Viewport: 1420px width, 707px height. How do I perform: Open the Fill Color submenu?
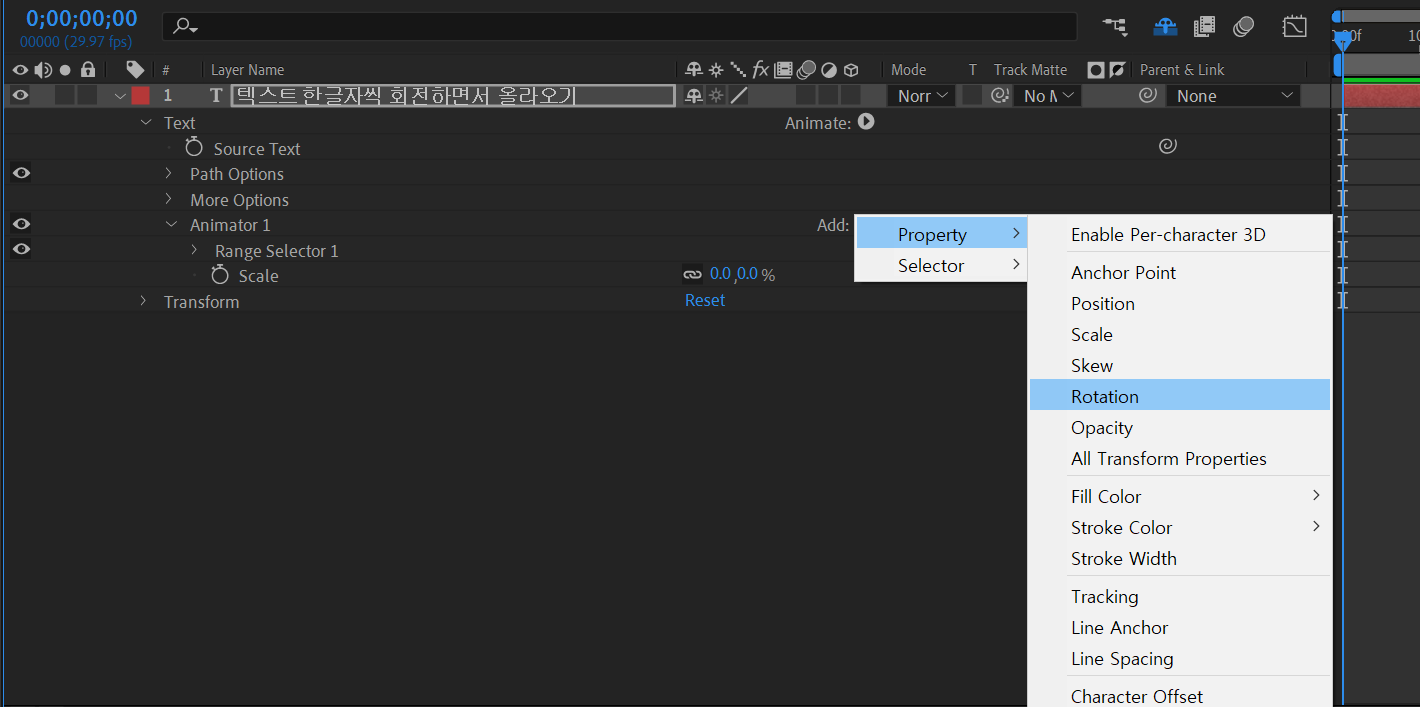point(1180,496)
